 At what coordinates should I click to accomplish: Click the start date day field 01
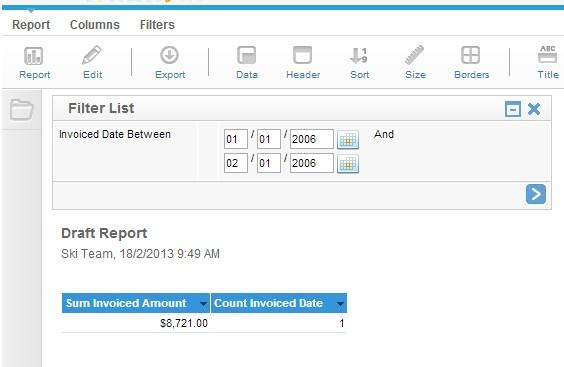(x=236, y=139)
